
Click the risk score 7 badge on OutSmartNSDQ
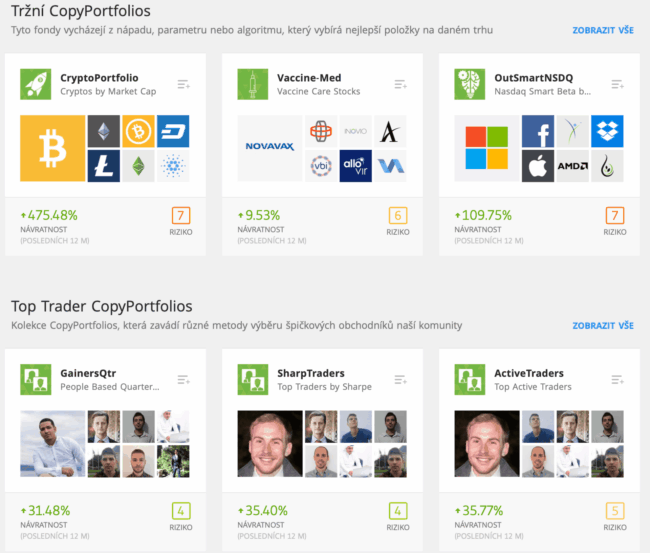click(615, 216)
